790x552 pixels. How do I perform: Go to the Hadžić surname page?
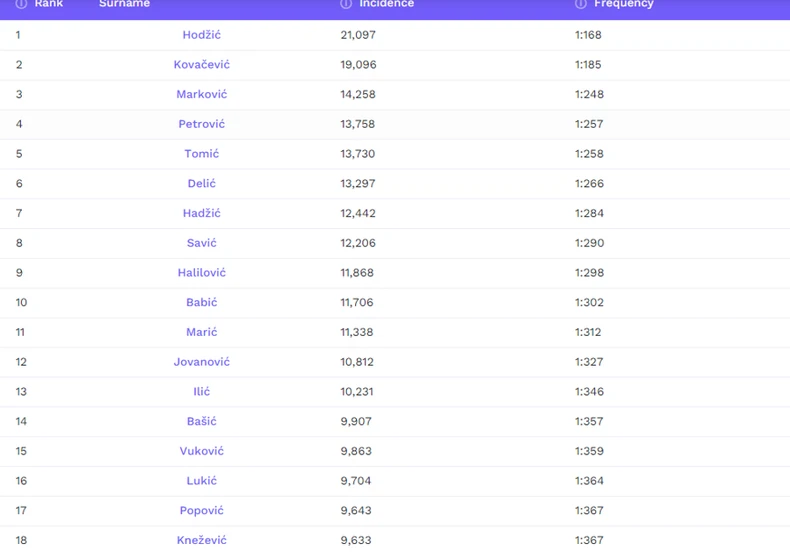click(x=202, y=213)
